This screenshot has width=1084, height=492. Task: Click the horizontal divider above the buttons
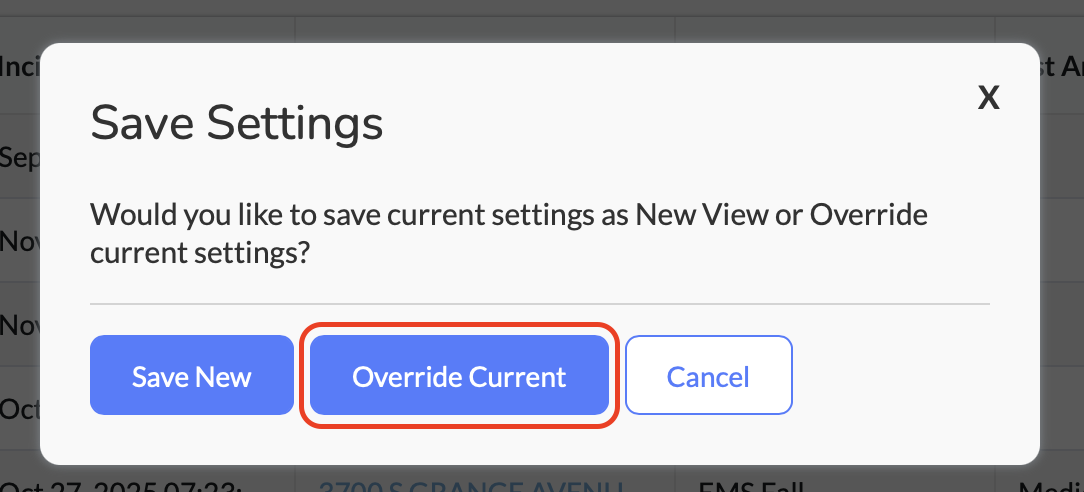tap(539, 303)
